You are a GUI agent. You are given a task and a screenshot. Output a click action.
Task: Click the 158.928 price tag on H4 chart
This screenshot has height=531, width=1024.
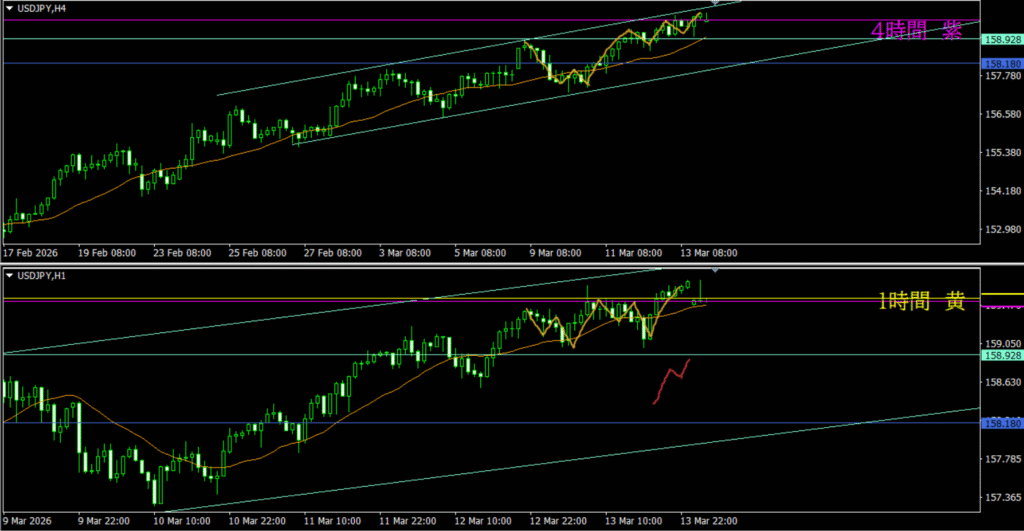pos(1001,39)
